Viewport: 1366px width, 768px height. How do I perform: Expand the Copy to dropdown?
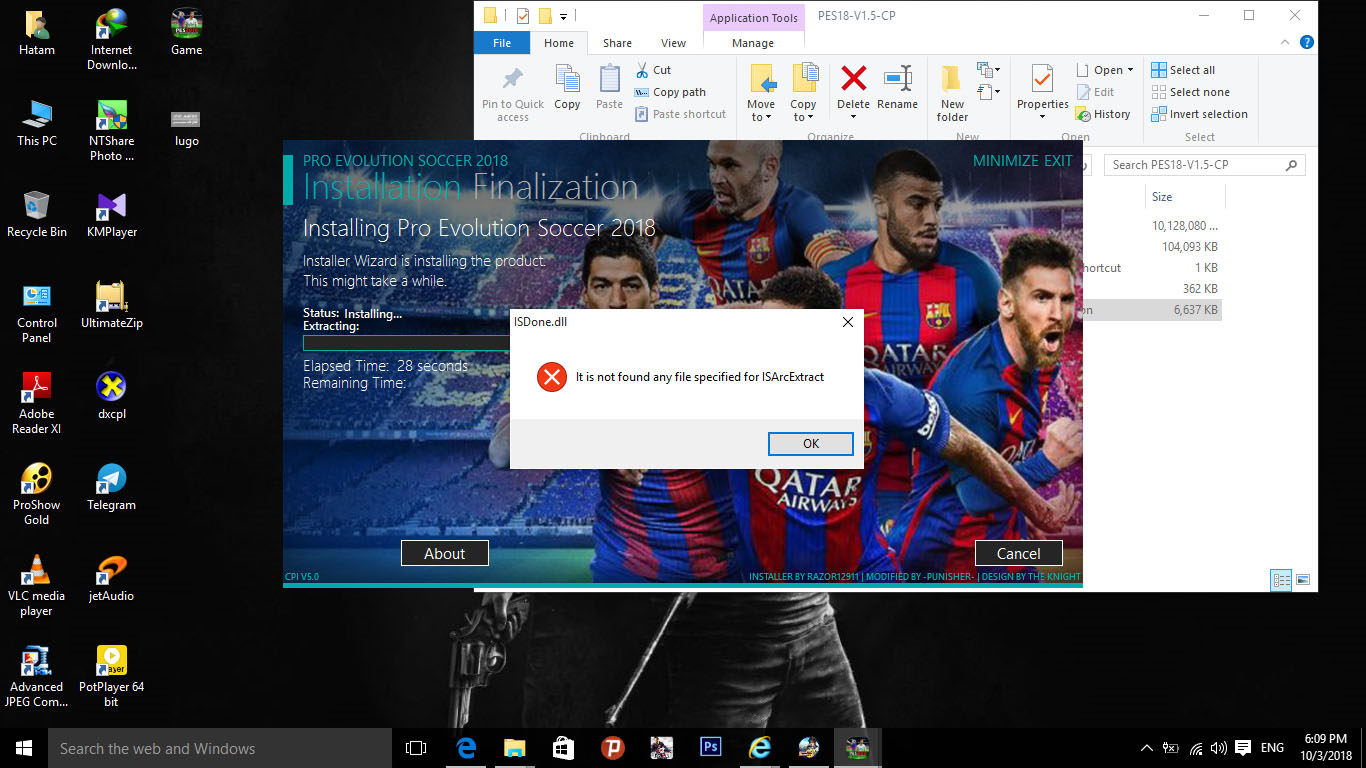click(803, 117)
